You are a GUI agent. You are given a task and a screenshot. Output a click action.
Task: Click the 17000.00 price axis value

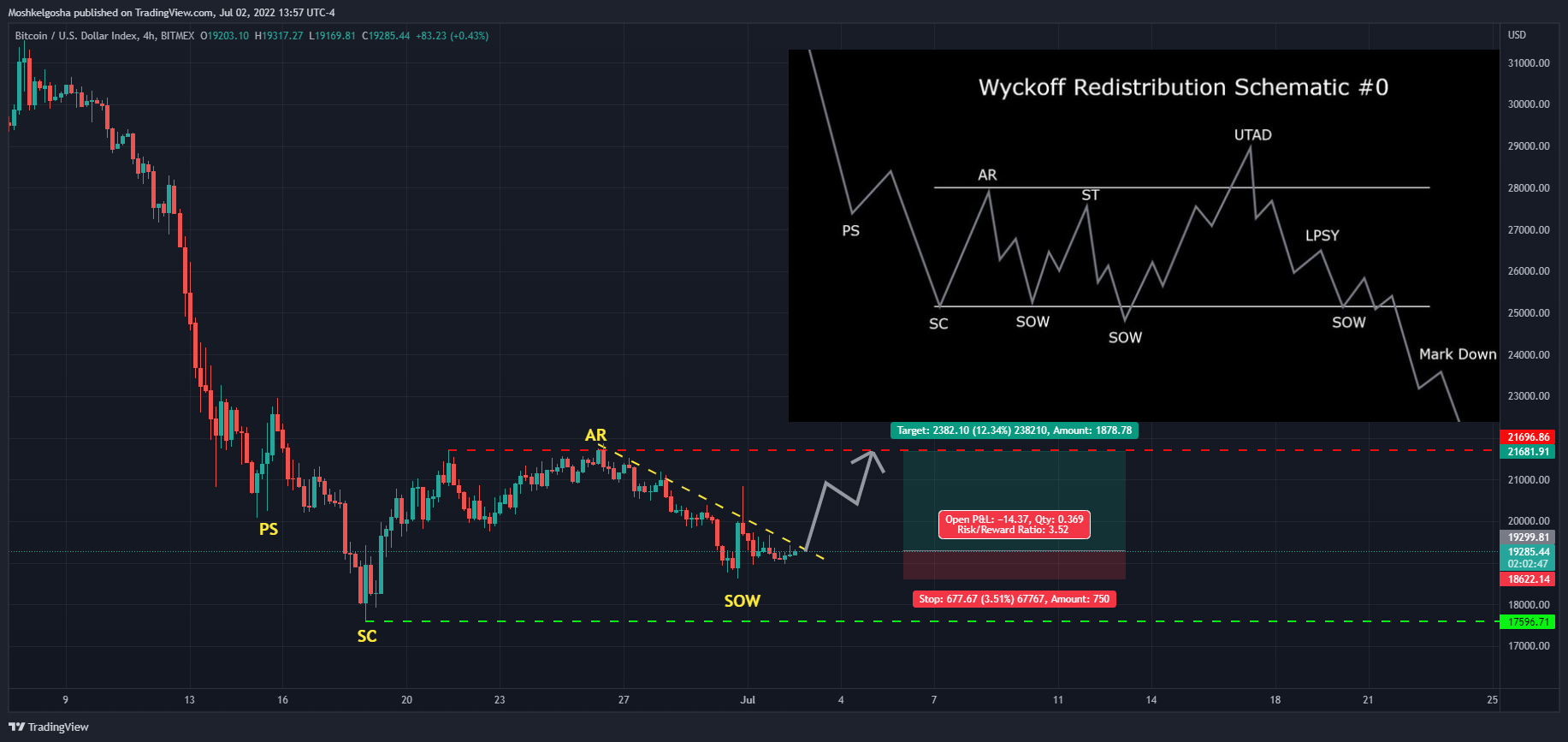pos(1529,646)
